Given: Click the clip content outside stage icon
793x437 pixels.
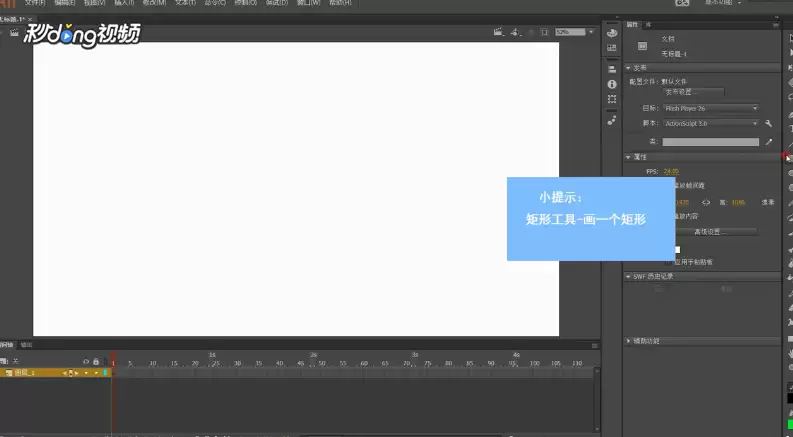Looking at the screenshot, I should point(544,32).
